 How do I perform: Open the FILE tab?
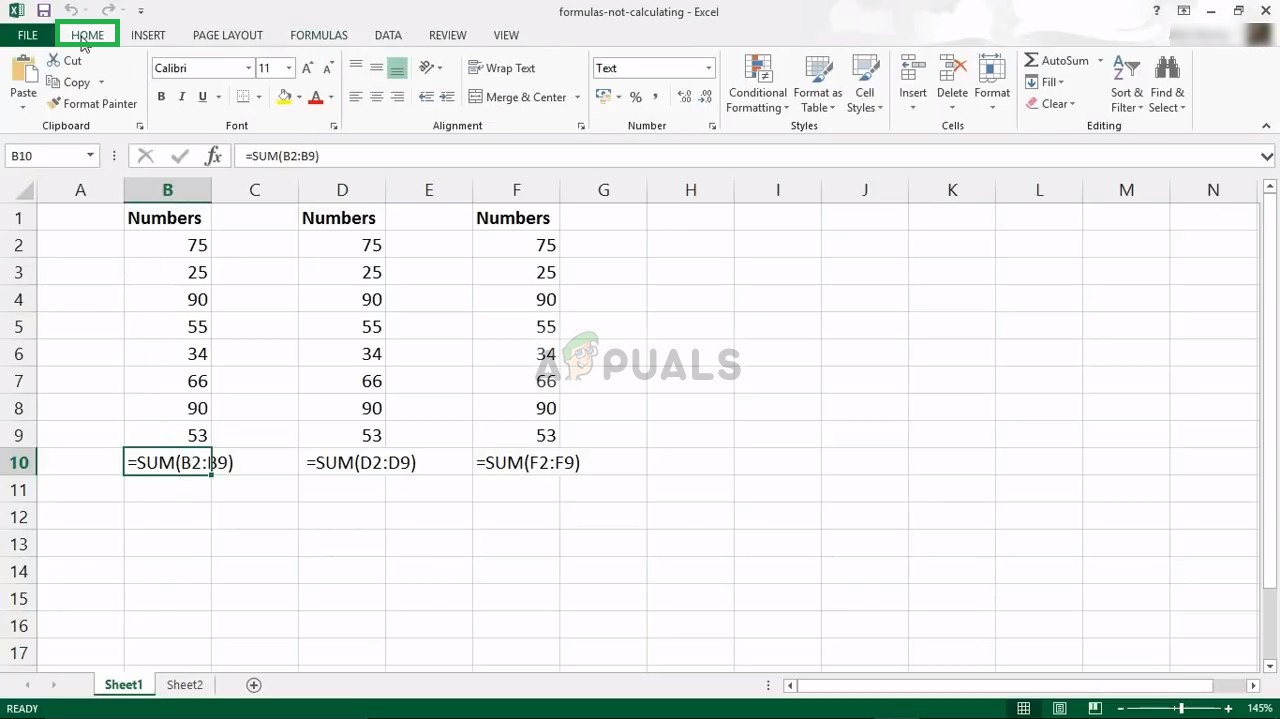click(x=27, y=35)
